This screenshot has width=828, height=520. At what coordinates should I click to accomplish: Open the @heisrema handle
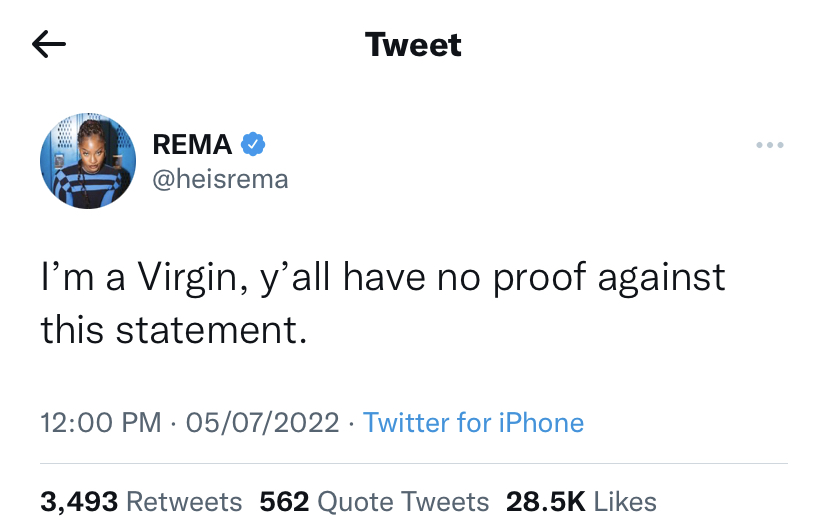[220, 179]
